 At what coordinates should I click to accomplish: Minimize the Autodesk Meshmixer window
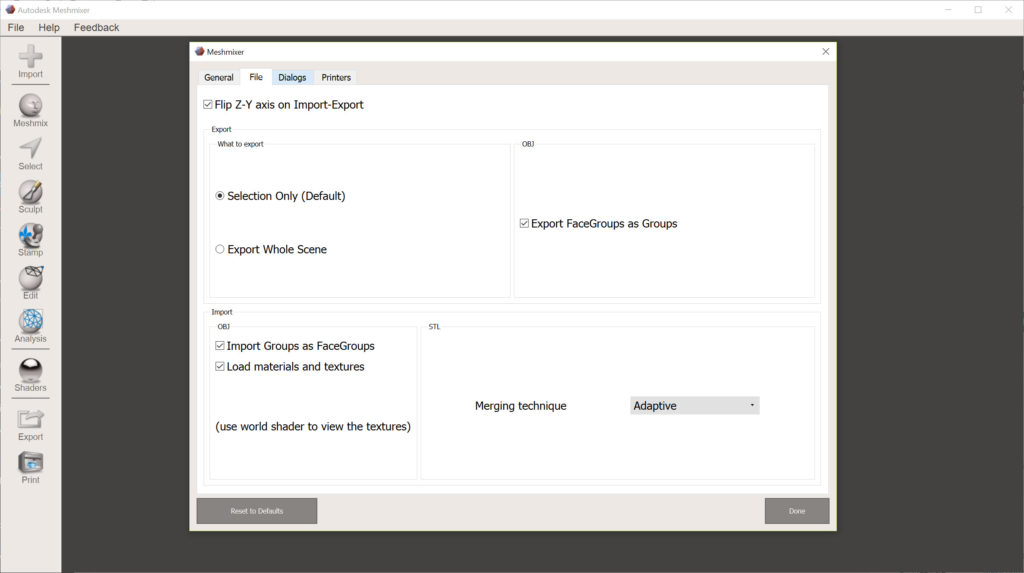point(948,10)
